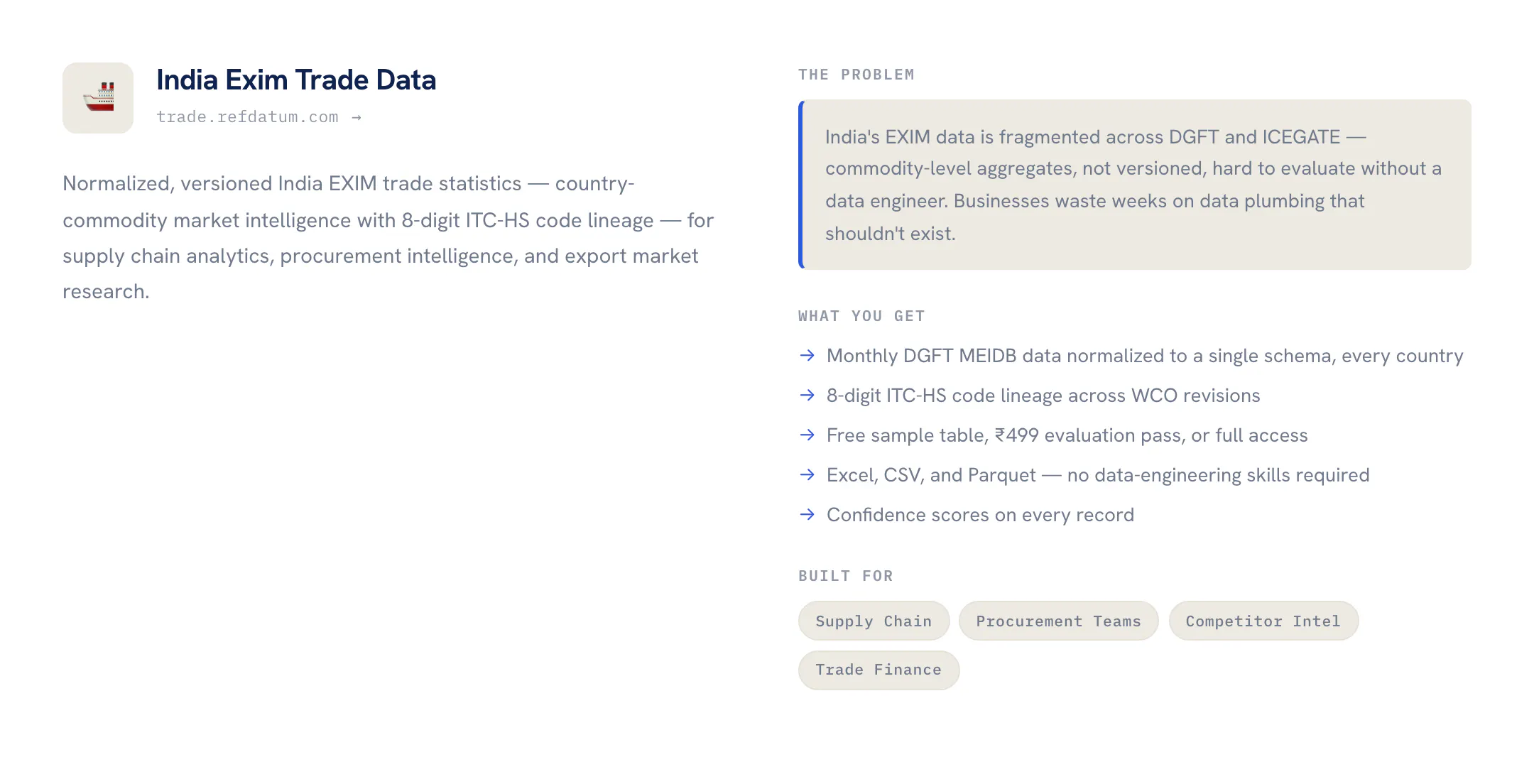Click the ship emoji product icon
The width and height of the screenshot is (1534, 784).
98,98
